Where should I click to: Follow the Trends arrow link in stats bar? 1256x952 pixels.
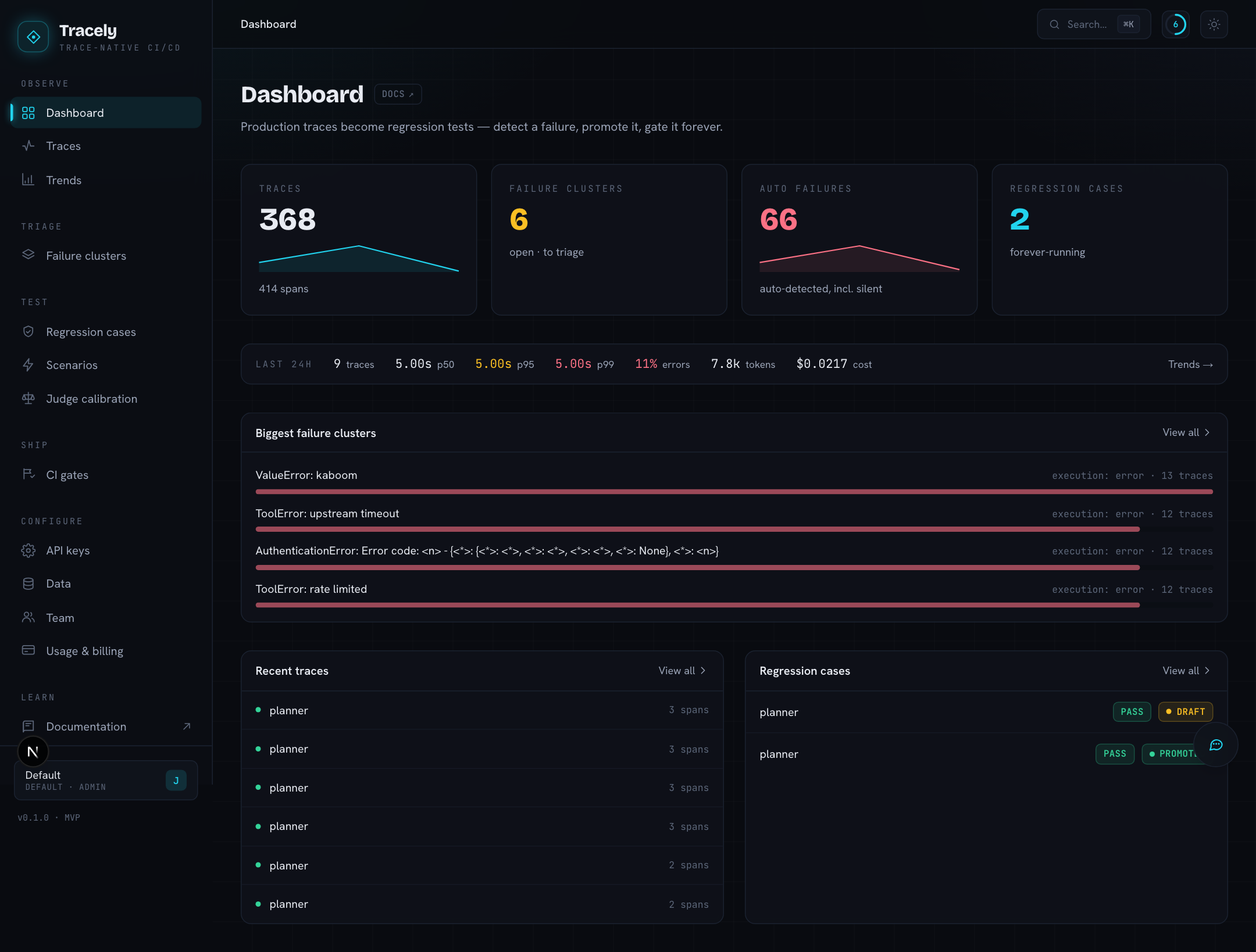click(x=1190, y=364)
